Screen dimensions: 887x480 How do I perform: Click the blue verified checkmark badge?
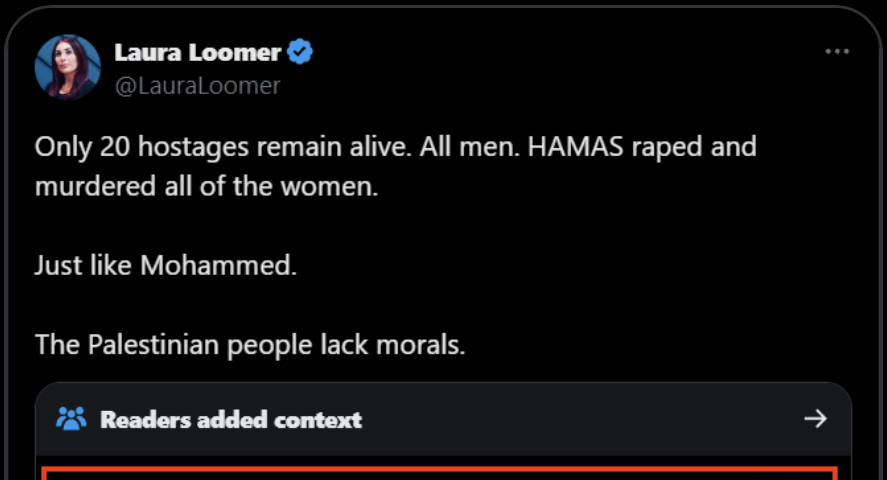coord(300,52)
